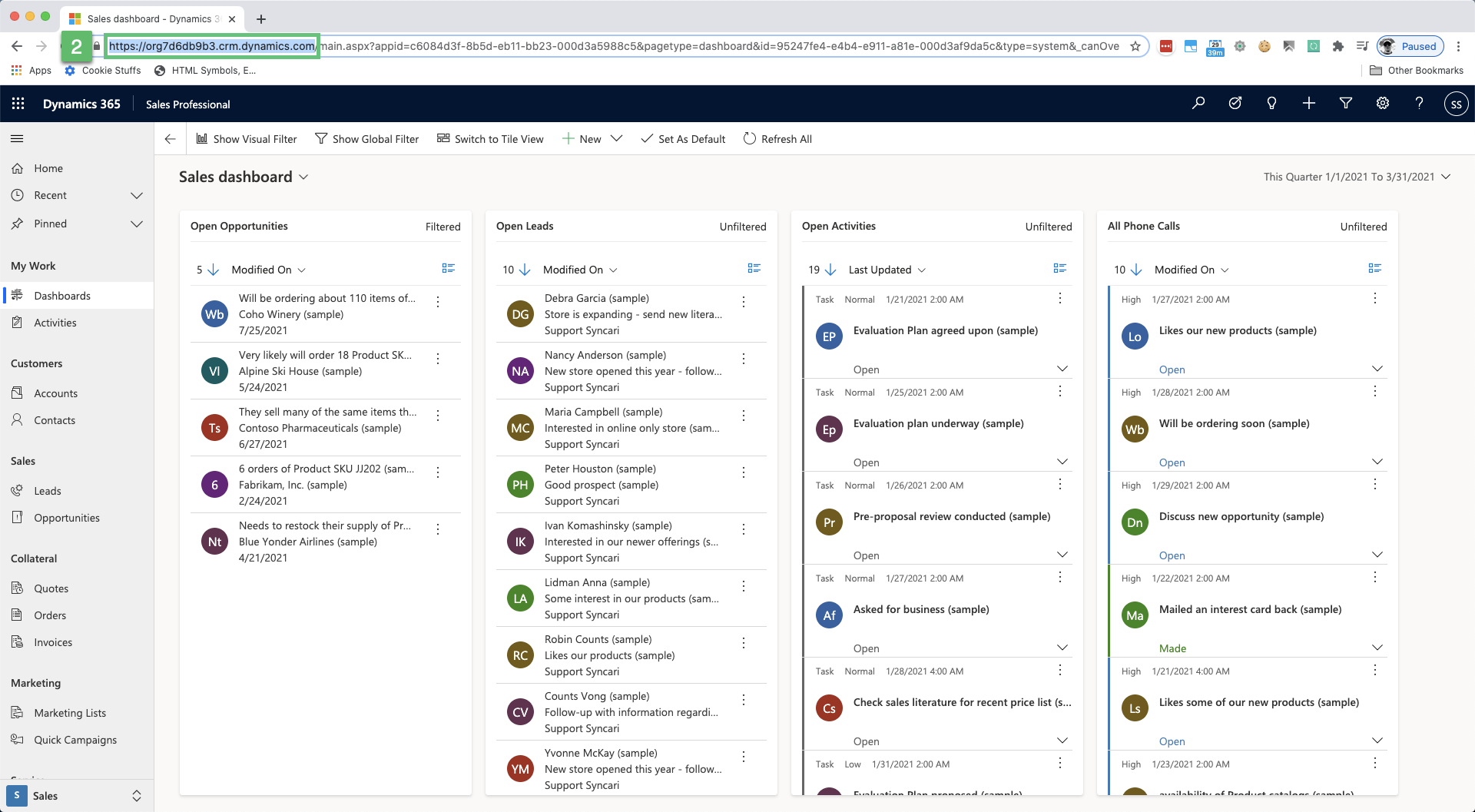This screenshot has height=812, width=1475.
Task: Reverse sort arrow in Open Activities
Action: [830, 270]
